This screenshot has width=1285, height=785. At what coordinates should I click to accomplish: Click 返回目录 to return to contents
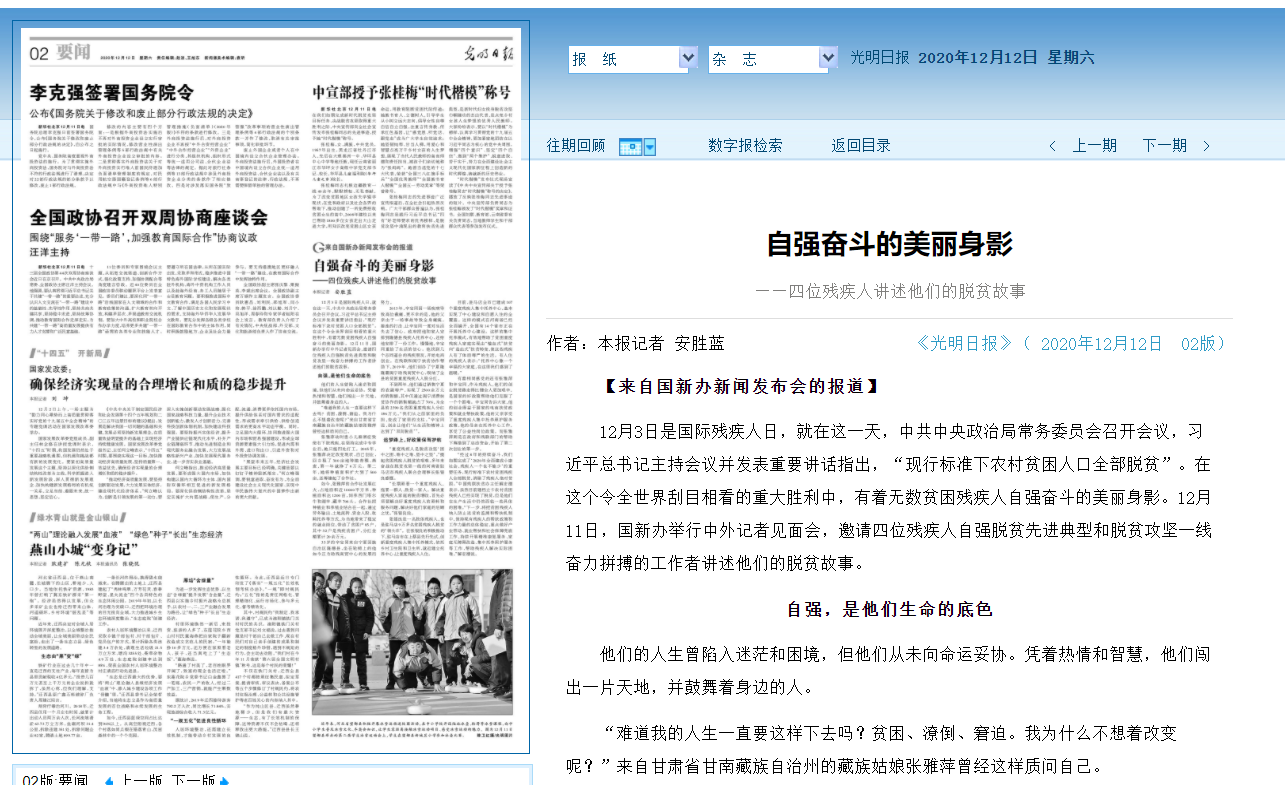pos(861,146)
